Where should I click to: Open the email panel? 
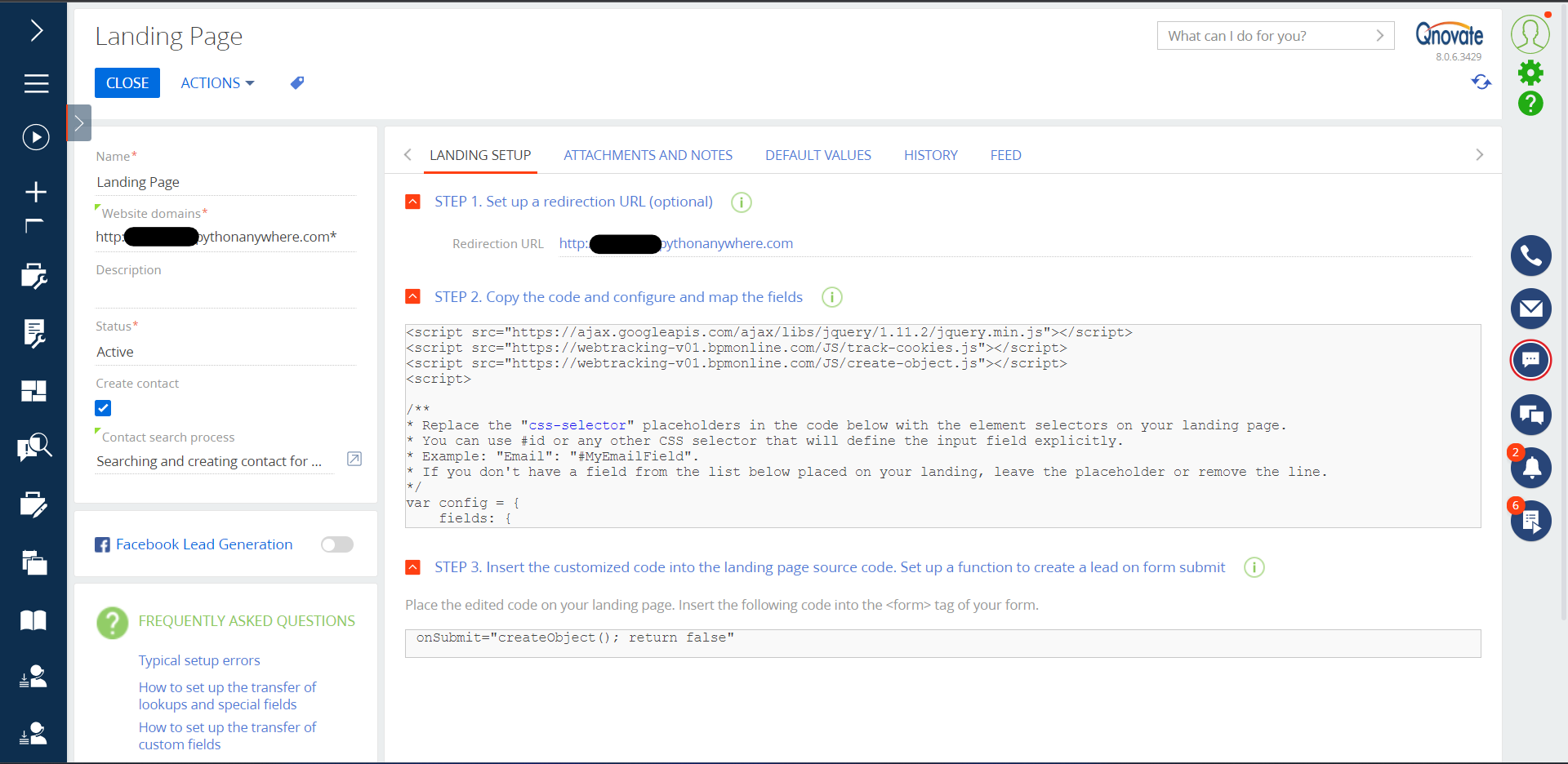[x=1531, y=309]
